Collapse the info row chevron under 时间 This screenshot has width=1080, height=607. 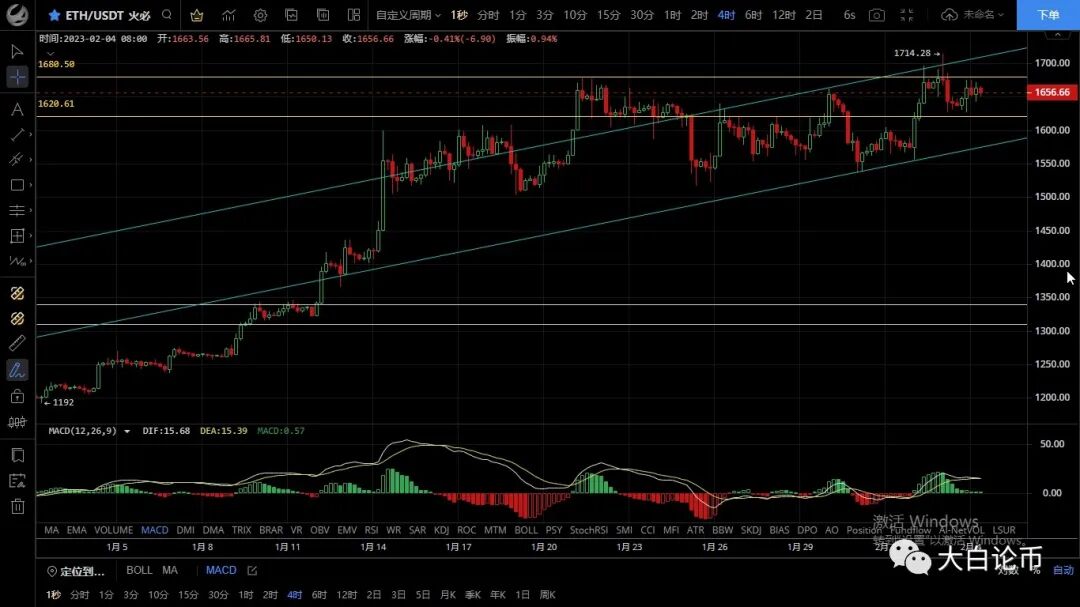[x=50, y=53]
